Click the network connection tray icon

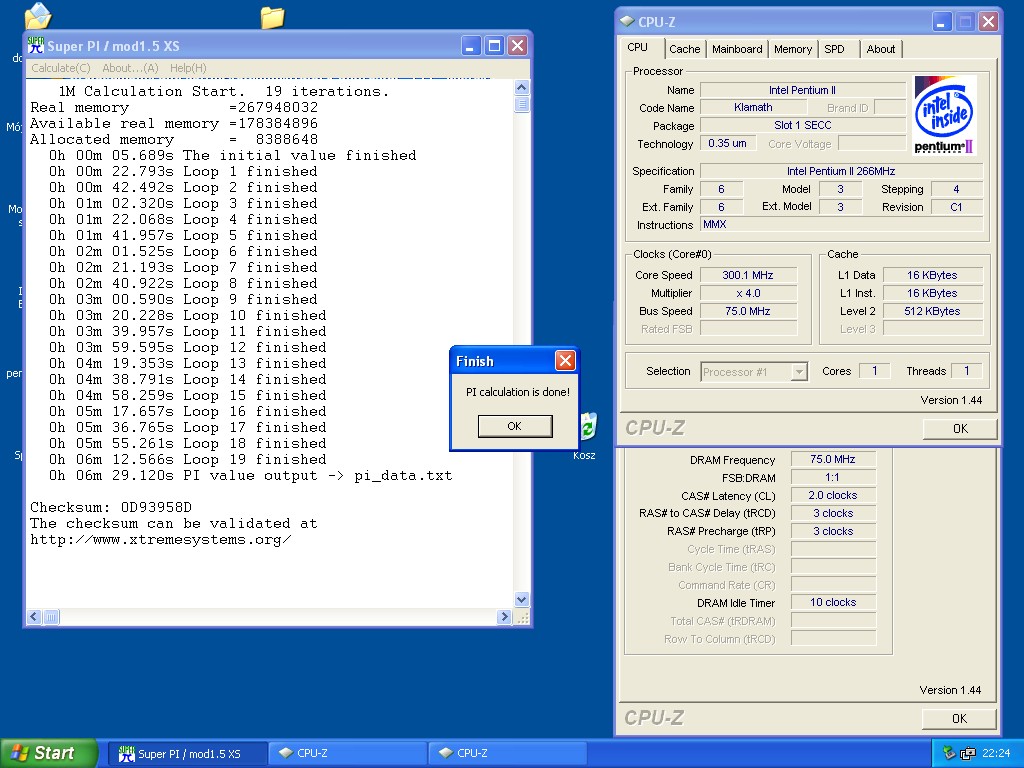point(968,753)
